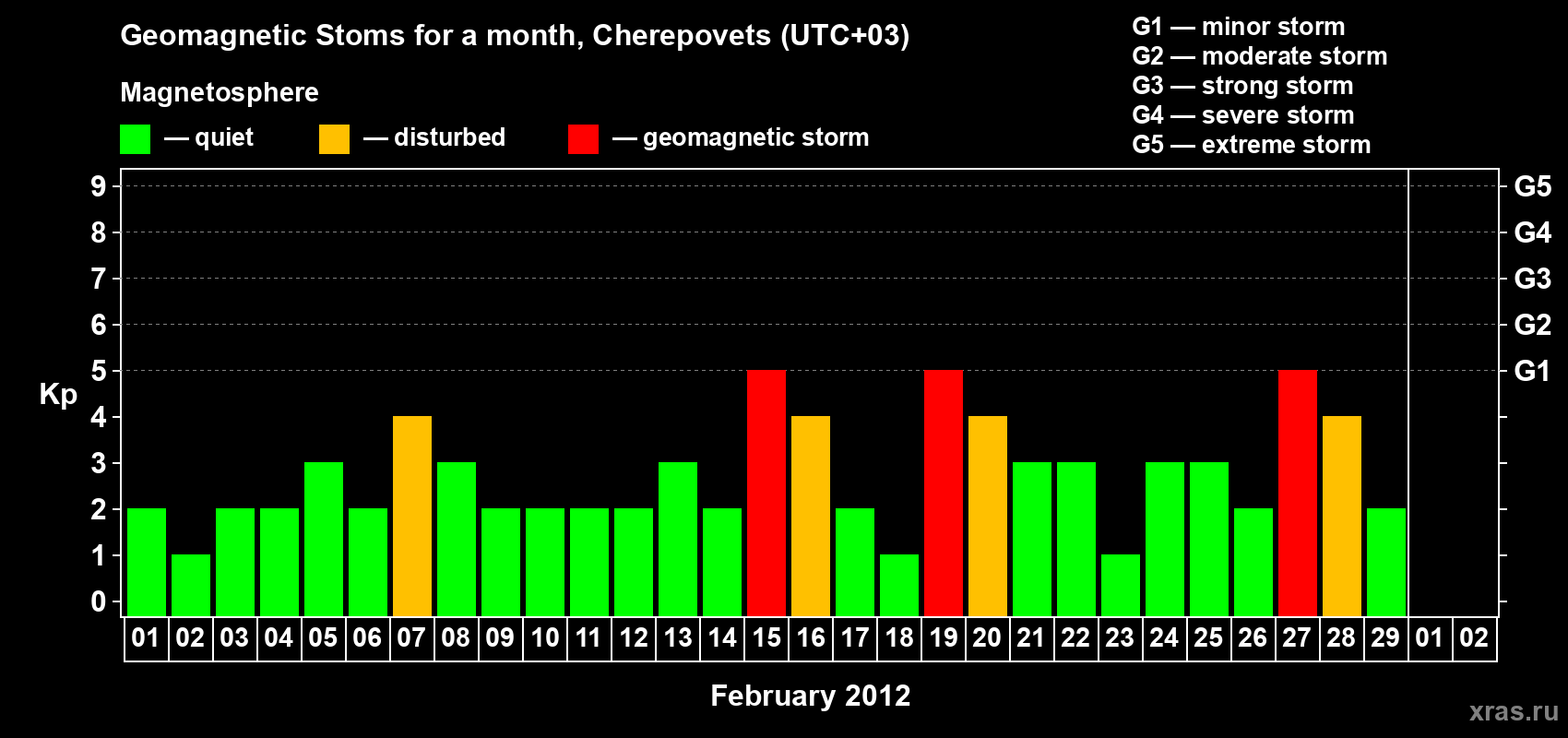1568x738 pixels.
Task: Click the last '02' date cell after 29
Action: (1475, 638)
